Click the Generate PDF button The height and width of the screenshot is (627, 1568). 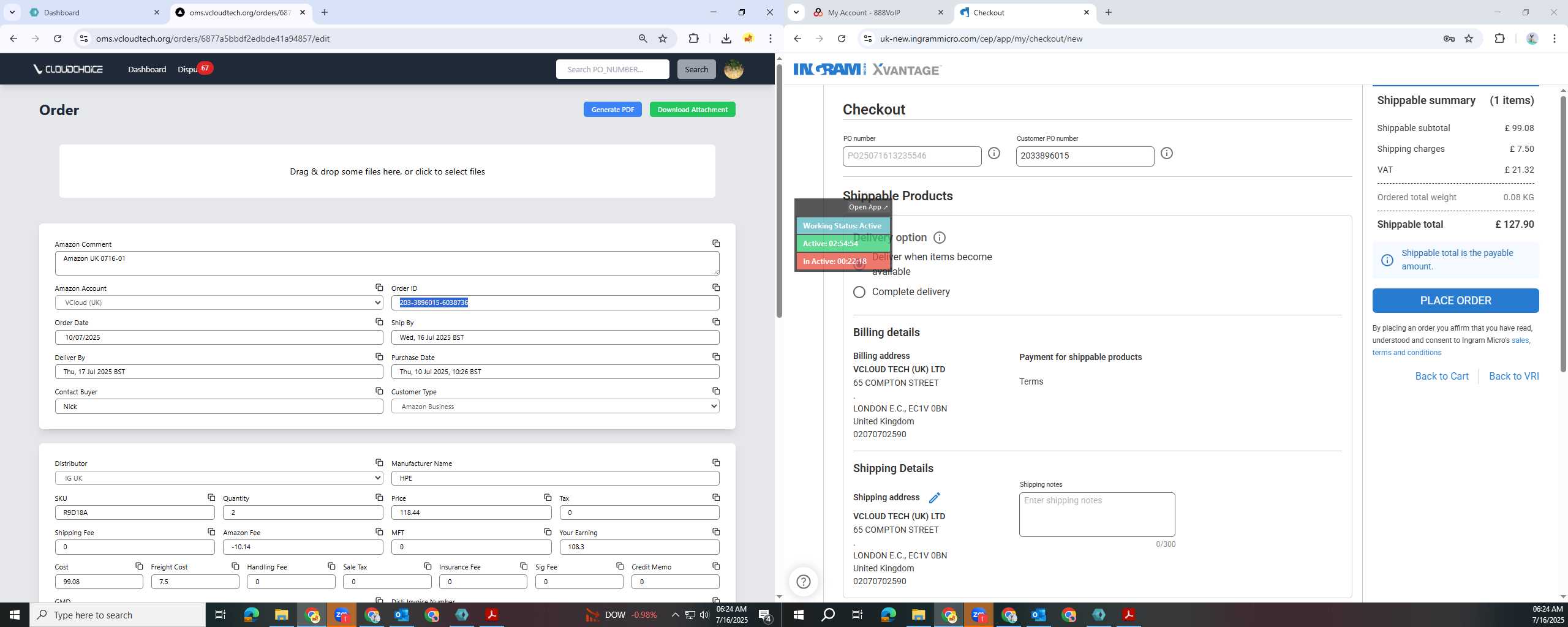[612, 110]
